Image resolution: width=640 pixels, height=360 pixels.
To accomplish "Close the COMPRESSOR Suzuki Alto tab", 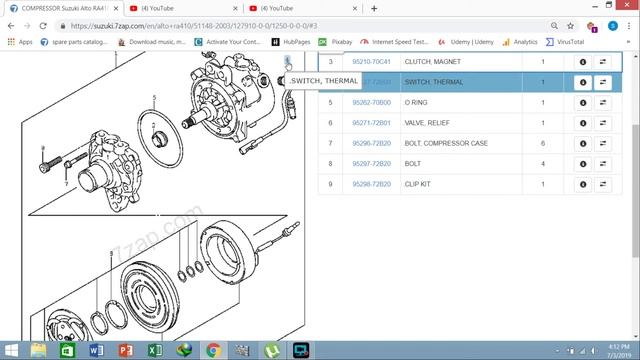I will (x=116, y=8).
